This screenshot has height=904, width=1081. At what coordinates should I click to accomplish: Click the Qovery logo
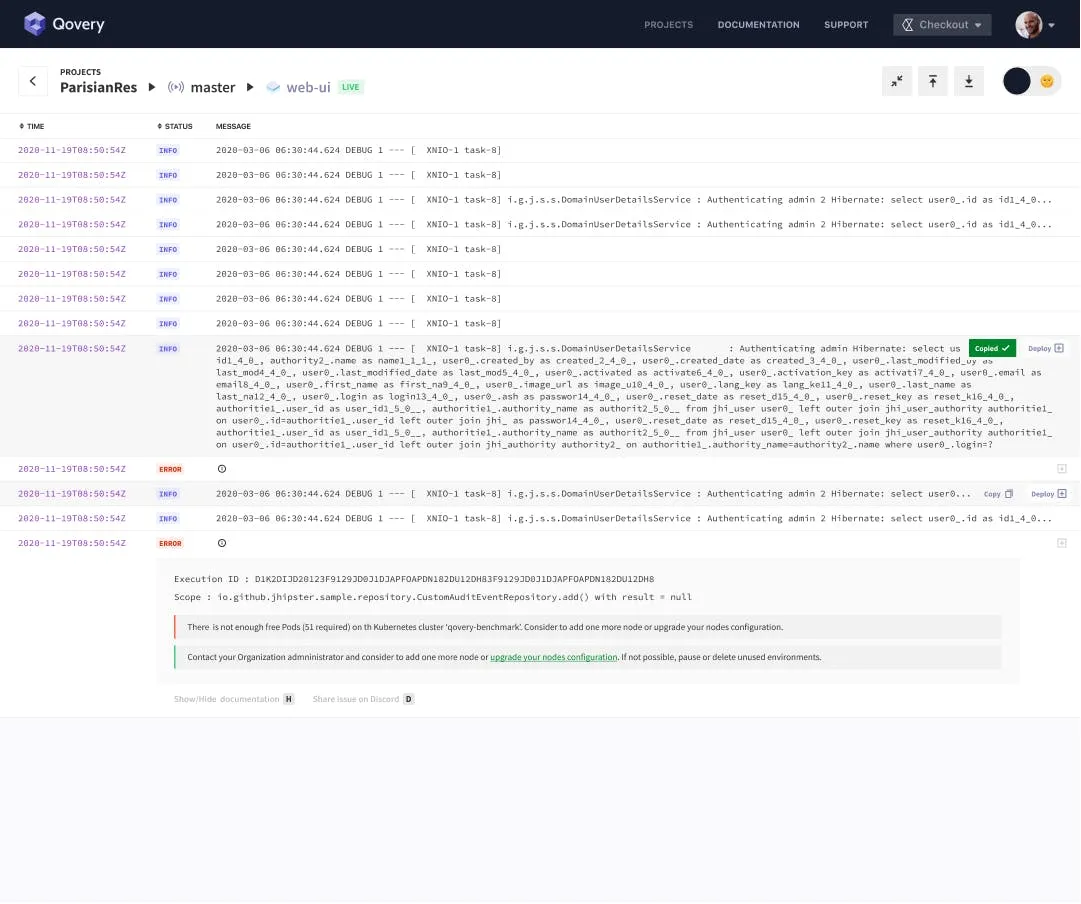[x=63, y=24]
